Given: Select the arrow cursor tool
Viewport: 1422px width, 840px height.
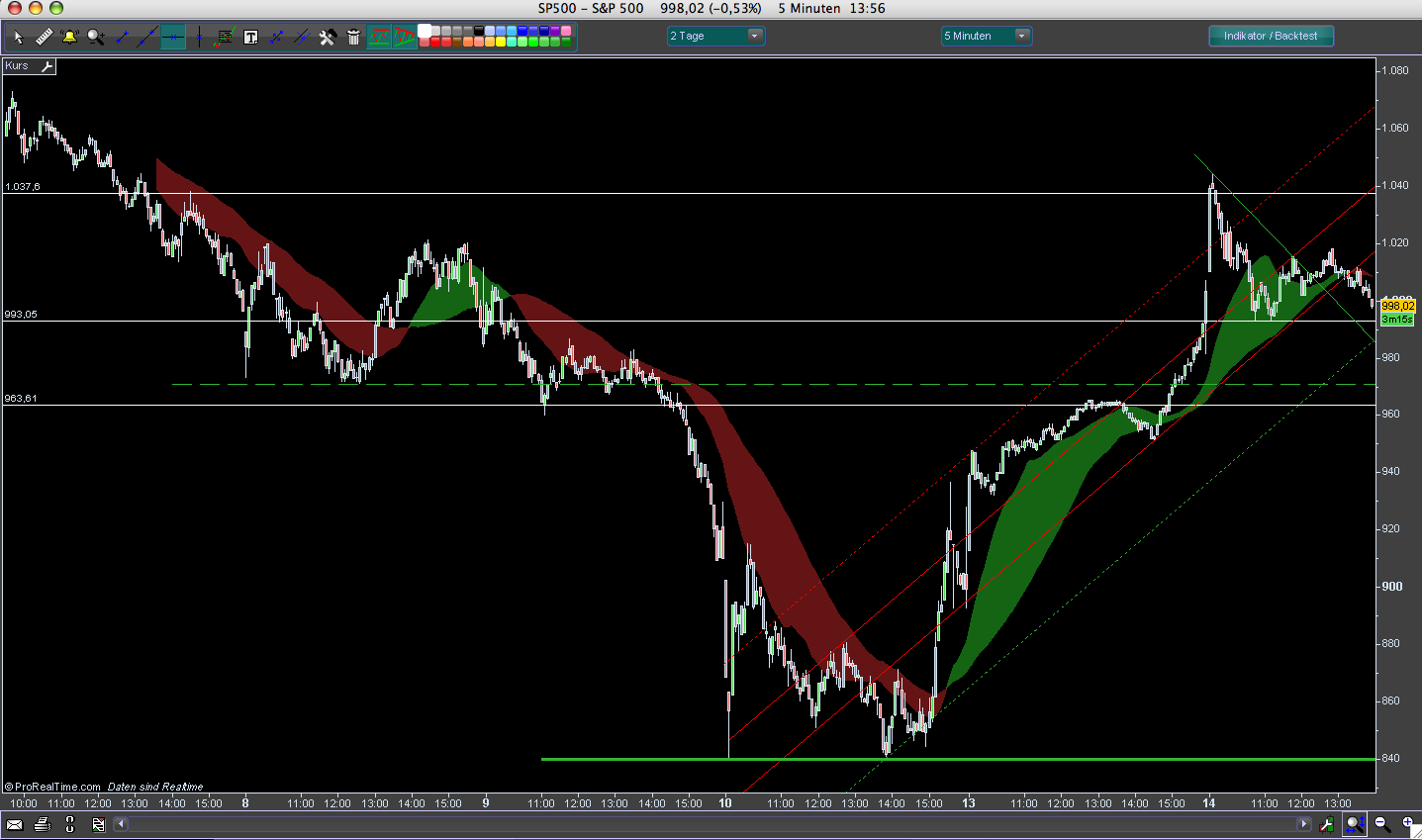Looking at the screenshot, I should click(18, 38).
